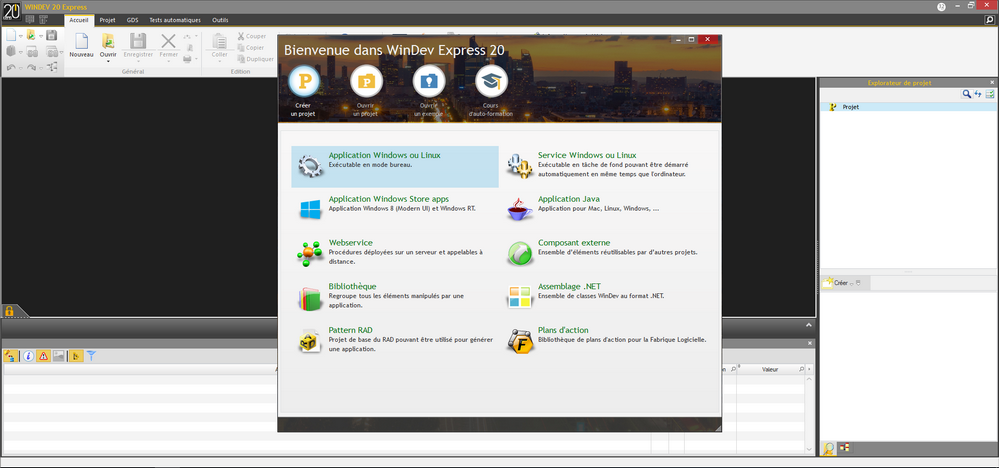Click the quick-access save floppy icon
Image resolution: width=999 pixels, height=468 pixels.
coord(52,36)
